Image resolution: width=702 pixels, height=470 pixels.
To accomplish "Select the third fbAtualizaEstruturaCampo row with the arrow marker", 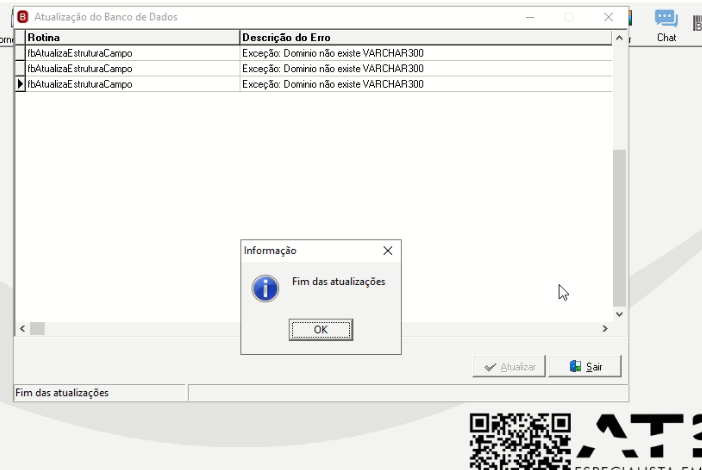I will [133, 84].
